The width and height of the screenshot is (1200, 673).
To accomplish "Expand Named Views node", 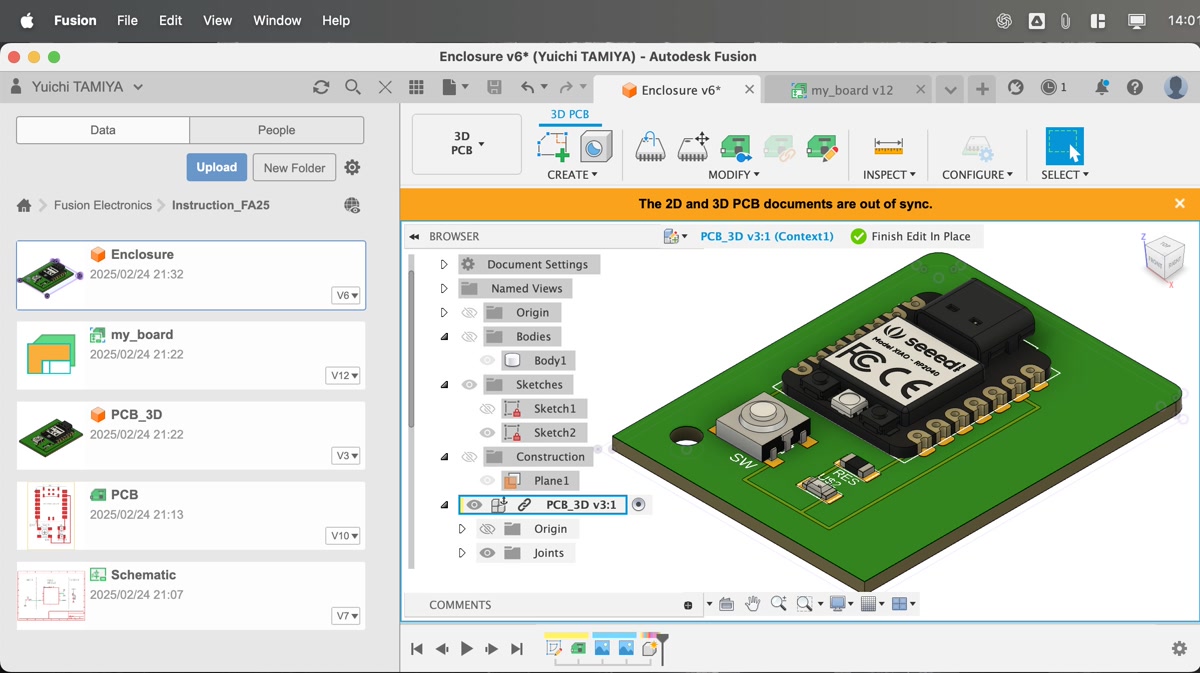I will (x=444, y=288).
